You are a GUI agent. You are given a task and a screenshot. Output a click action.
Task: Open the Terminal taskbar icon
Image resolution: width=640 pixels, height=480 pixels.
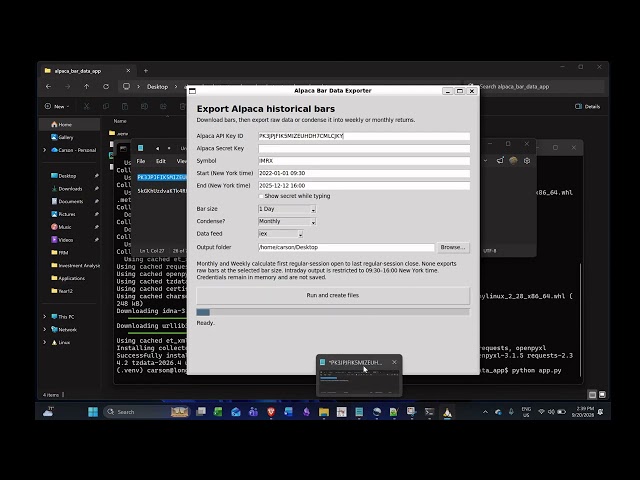click(429, 412)
